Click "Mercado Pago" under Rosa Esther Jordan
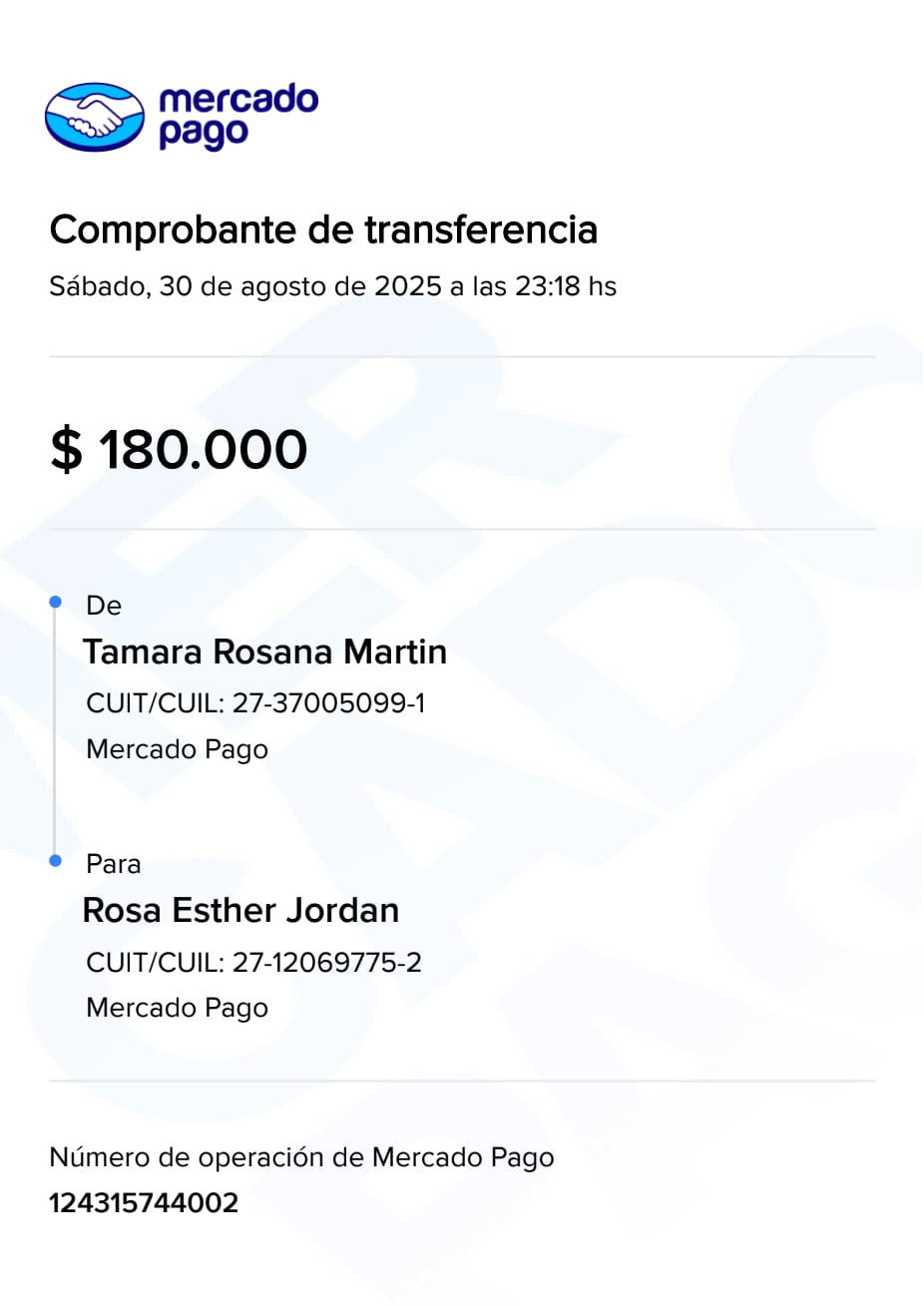The height and width of the screenshot is (1306, 924). click(178, 1008)
